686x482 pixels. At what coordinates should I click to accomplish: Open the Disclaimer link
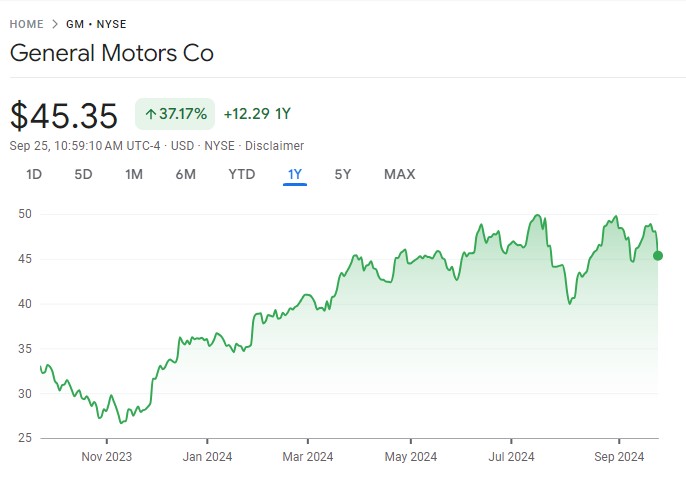[x=275, y=146]
